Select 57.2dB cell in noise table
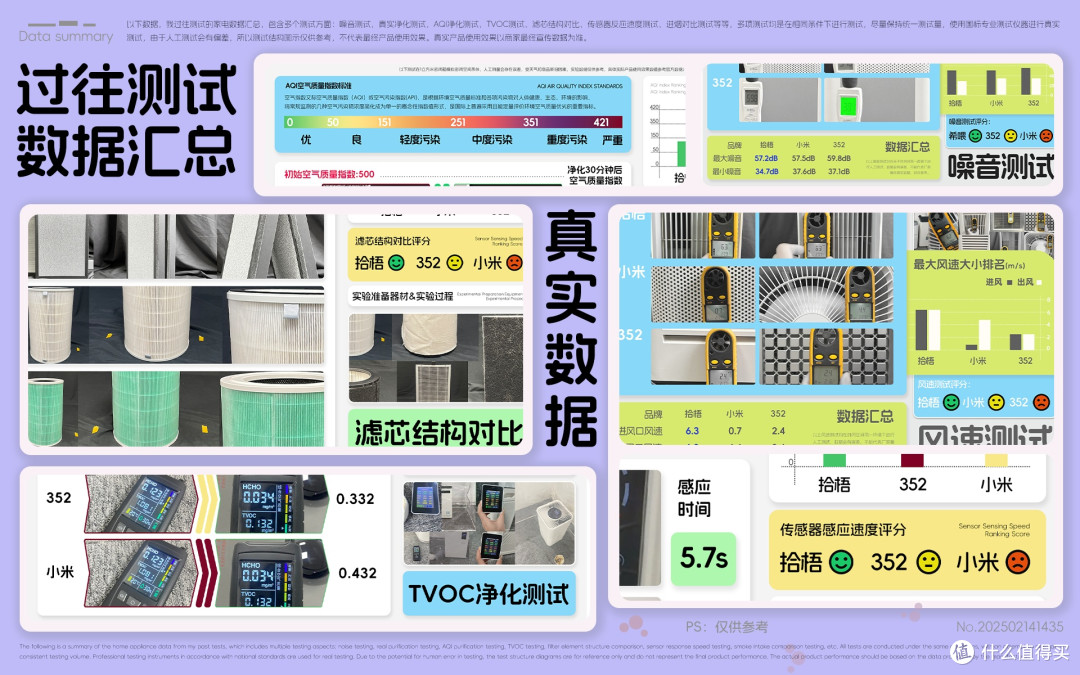Viewport: 1080px width, 675px height. coord(766,158)
